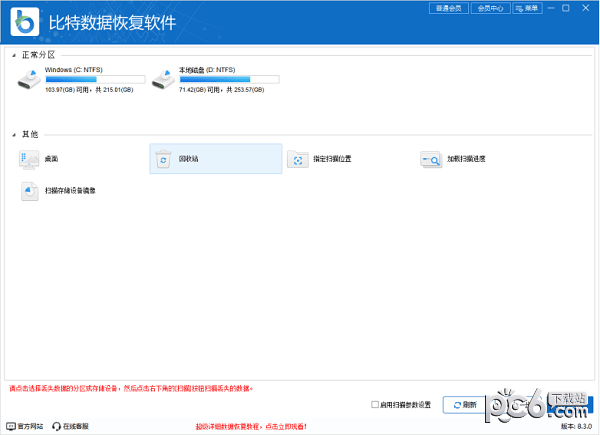Minimize the recovery software window
600x435 pixels.
[551, 8]
